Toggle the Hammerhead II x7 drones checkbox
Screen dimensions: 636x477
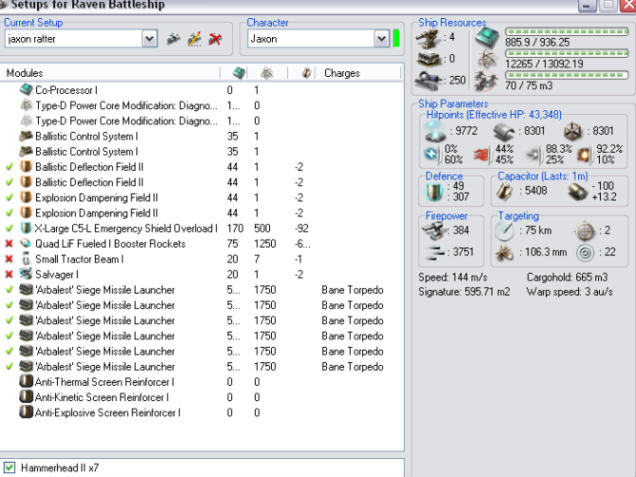[x=9, y=468]
